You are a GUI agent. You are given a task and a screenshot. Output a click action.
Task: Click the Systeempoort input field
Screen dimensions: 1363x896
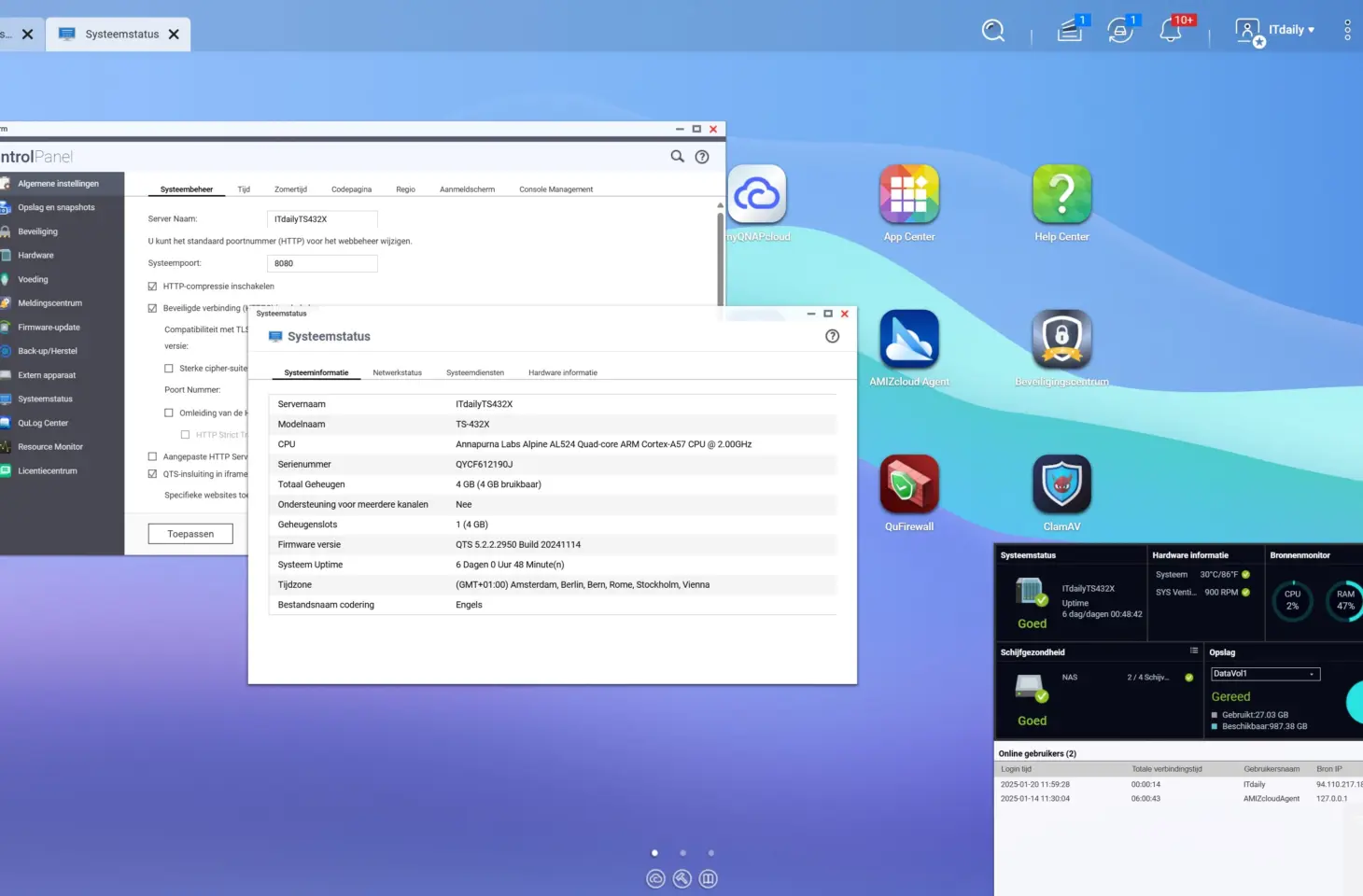coord(322,263)
